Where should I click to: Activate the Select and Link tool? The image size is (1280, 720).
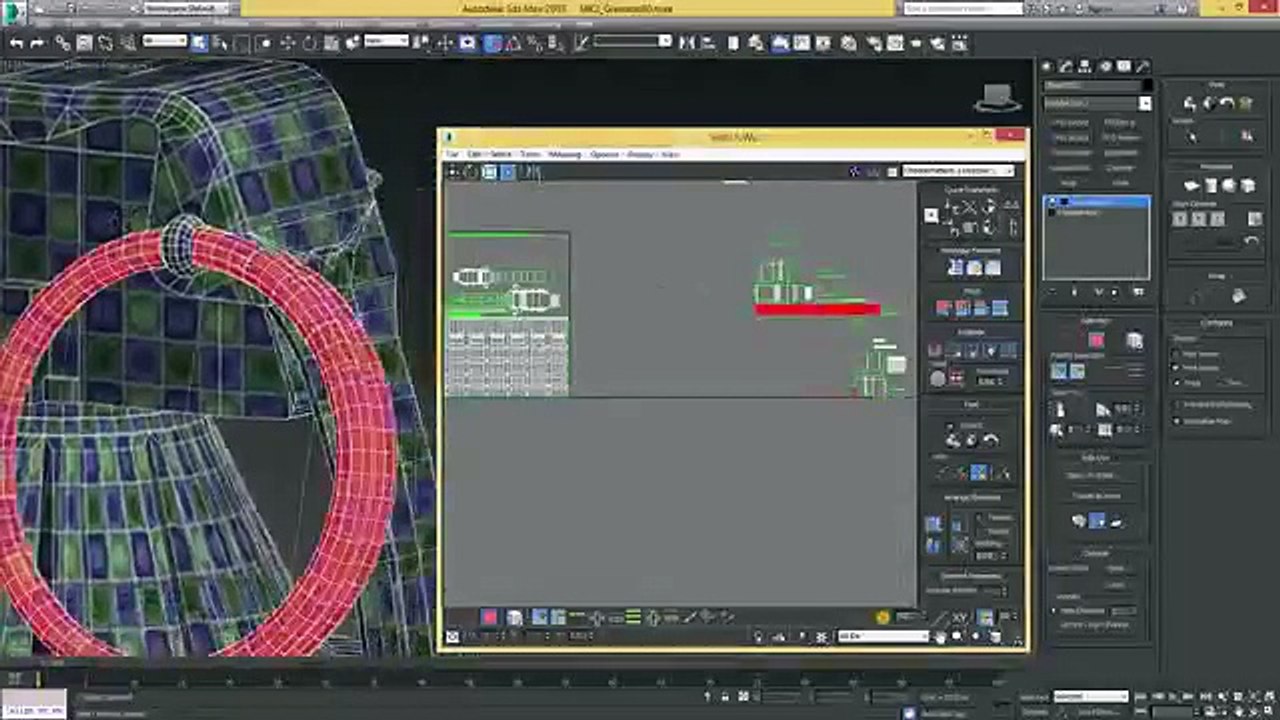(62, 43)
